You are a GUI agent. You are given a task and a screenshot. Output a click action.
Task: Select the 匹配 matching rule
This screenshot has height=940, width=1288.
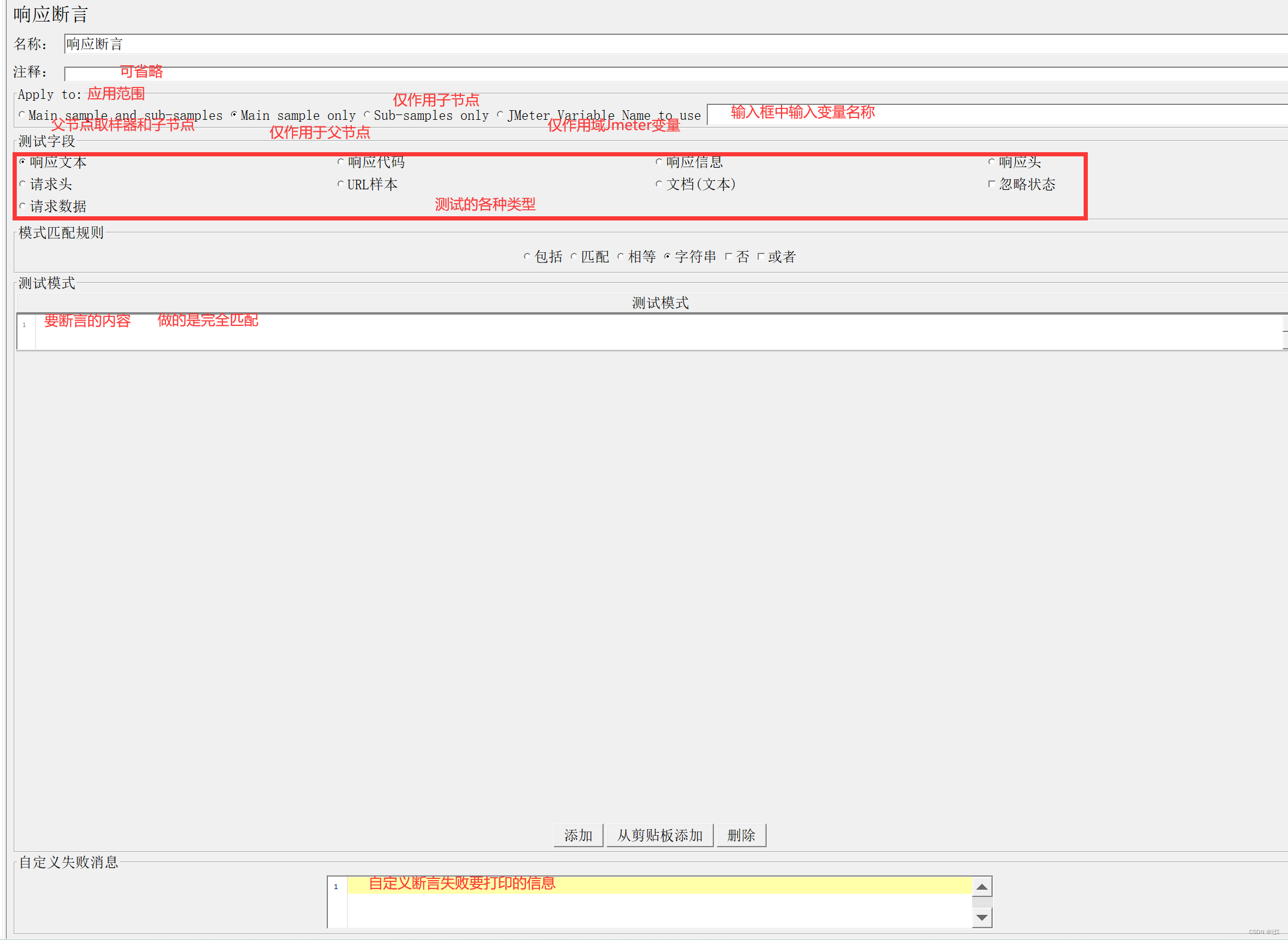574,256
